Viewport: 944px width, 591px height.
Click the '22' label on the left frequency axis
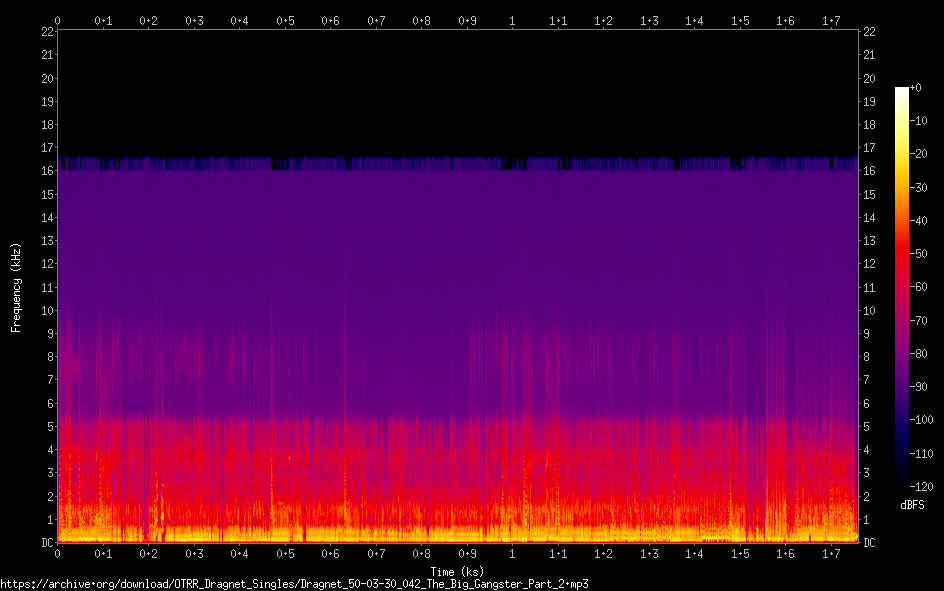click(46, 32)
